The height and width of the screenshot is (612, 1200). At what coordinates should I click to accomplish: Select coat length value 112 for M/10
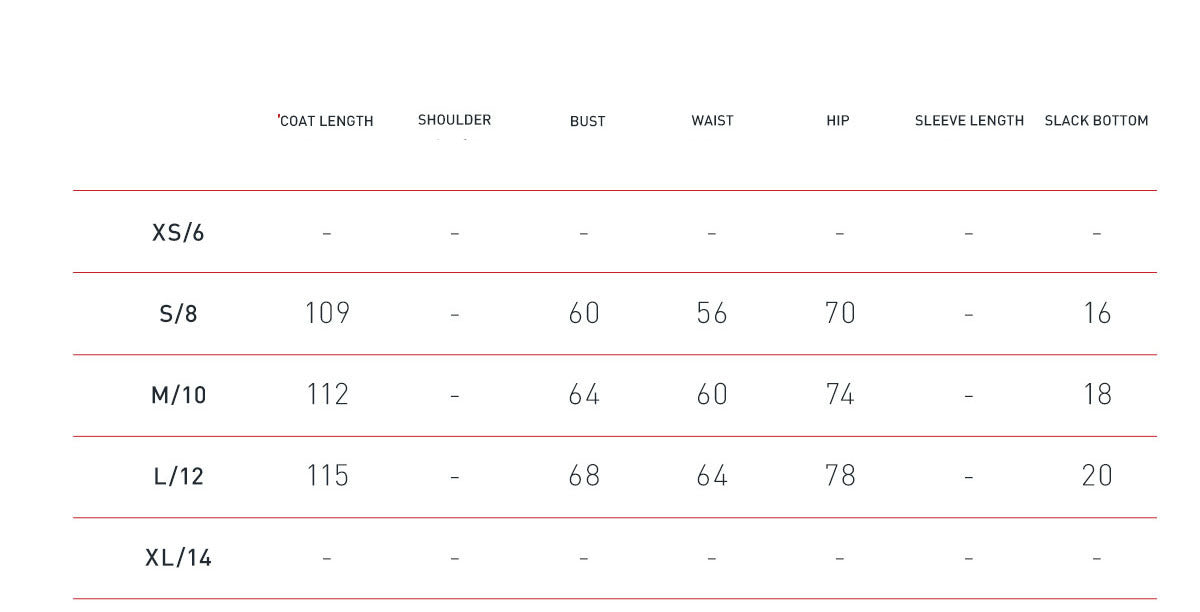327,395
